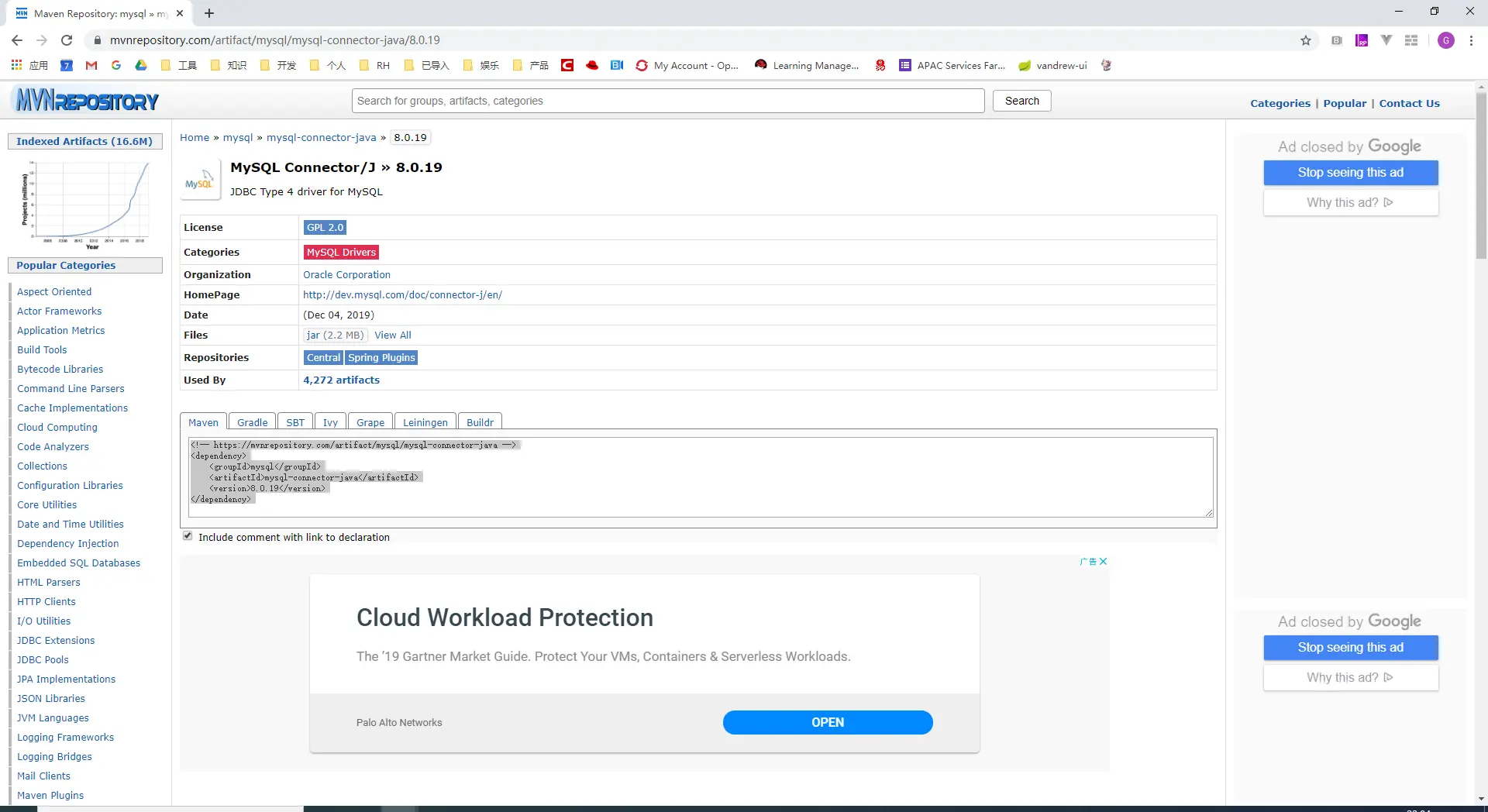Click the search groups, artifacts input field
The image size is (1488, 812).
[x=668, y=101]
